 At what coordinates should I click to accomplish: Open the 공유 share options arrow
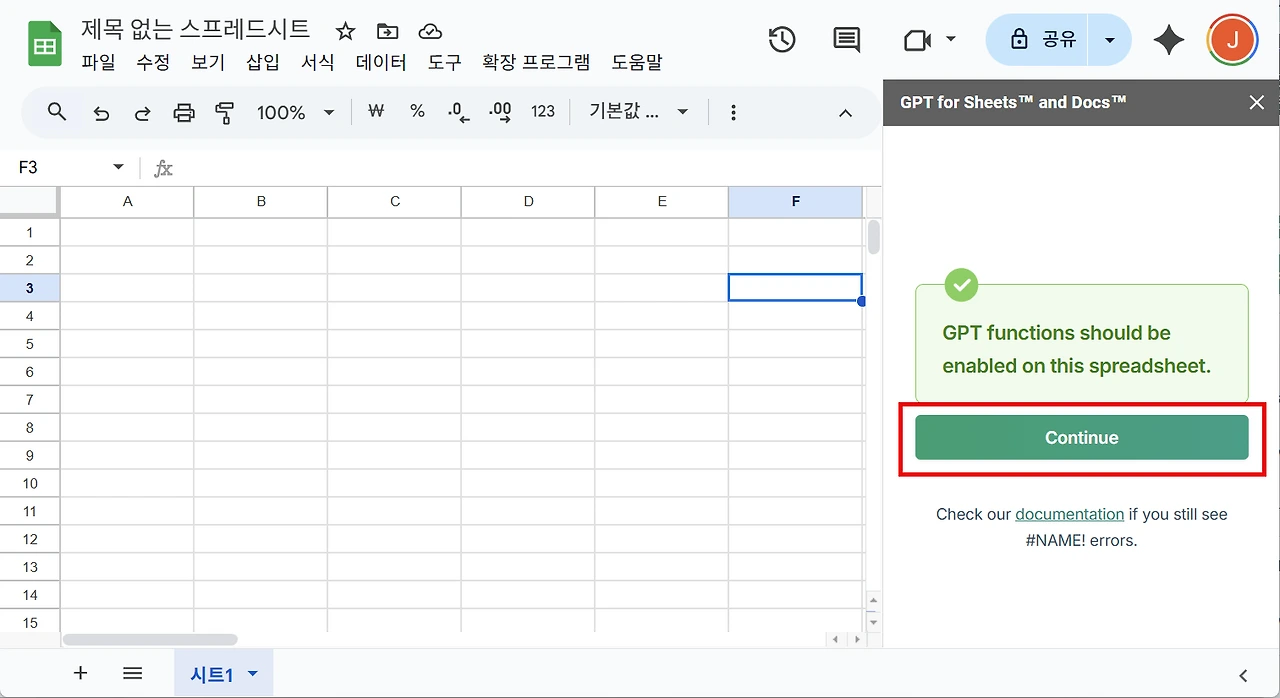pos(1109,40)
